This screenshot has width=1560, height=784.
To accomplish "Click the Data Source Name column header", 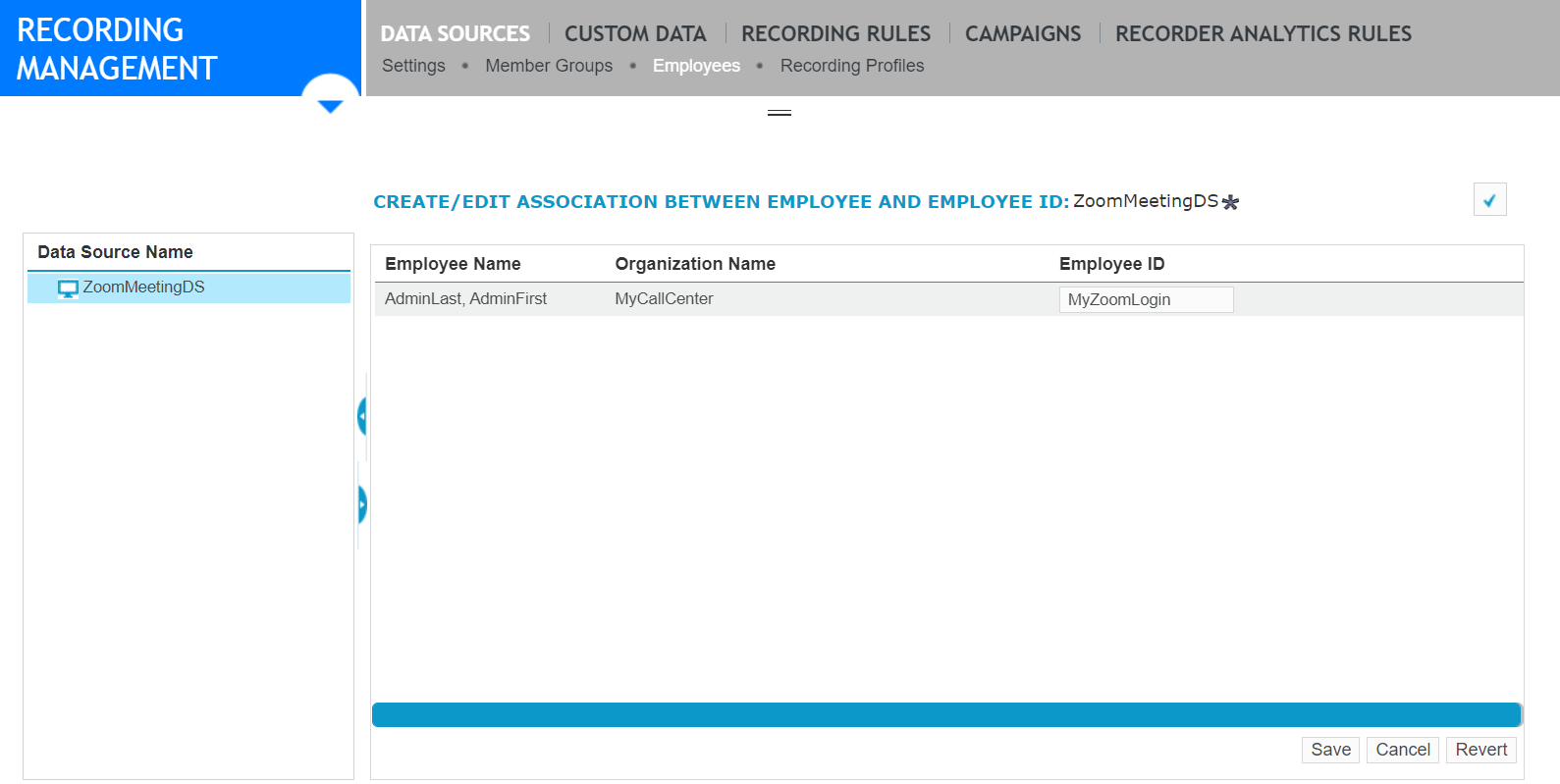I will (115, 252).
